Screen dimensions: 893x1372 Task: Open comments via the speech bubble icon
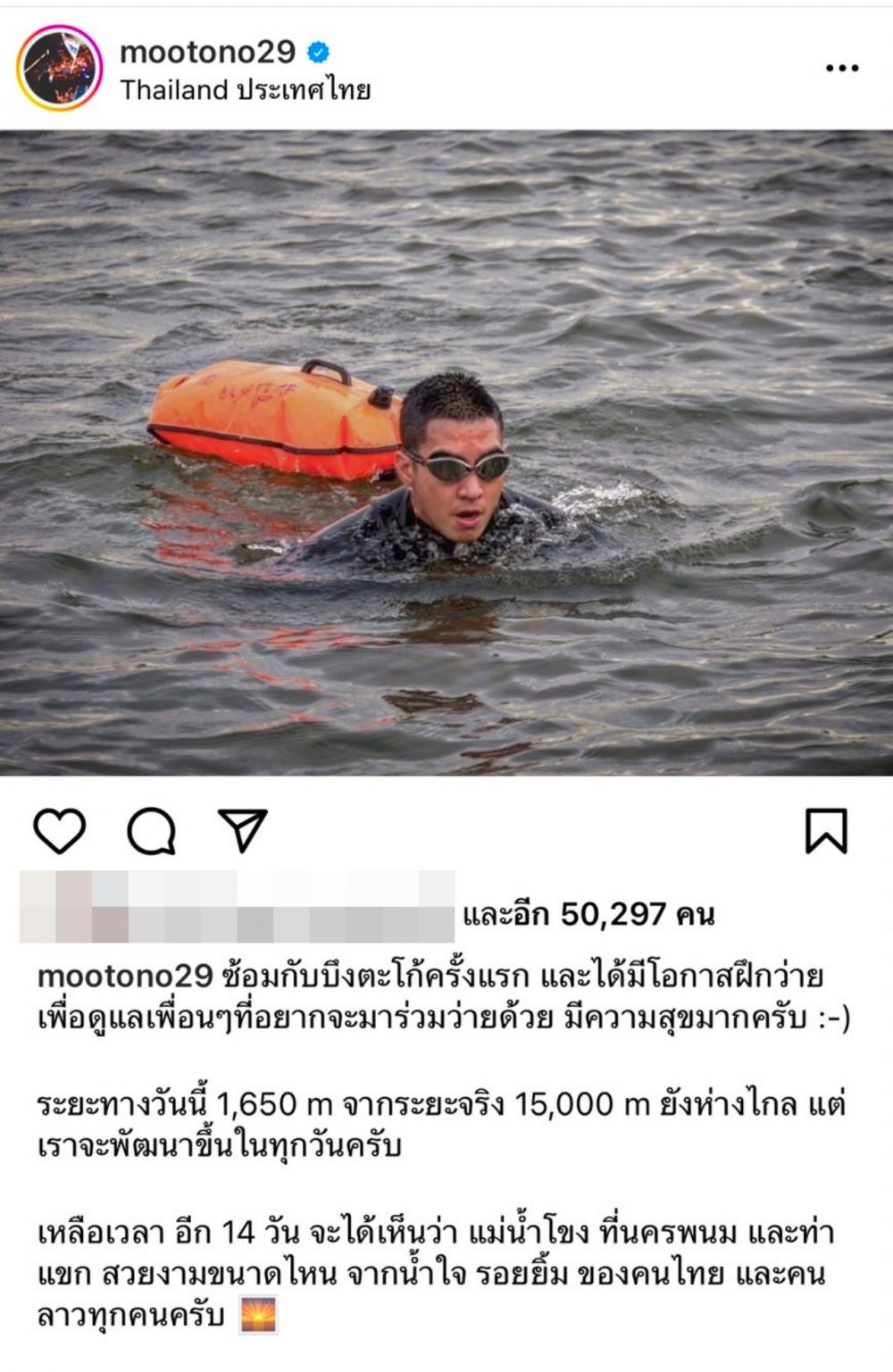(x=151, y=832)
